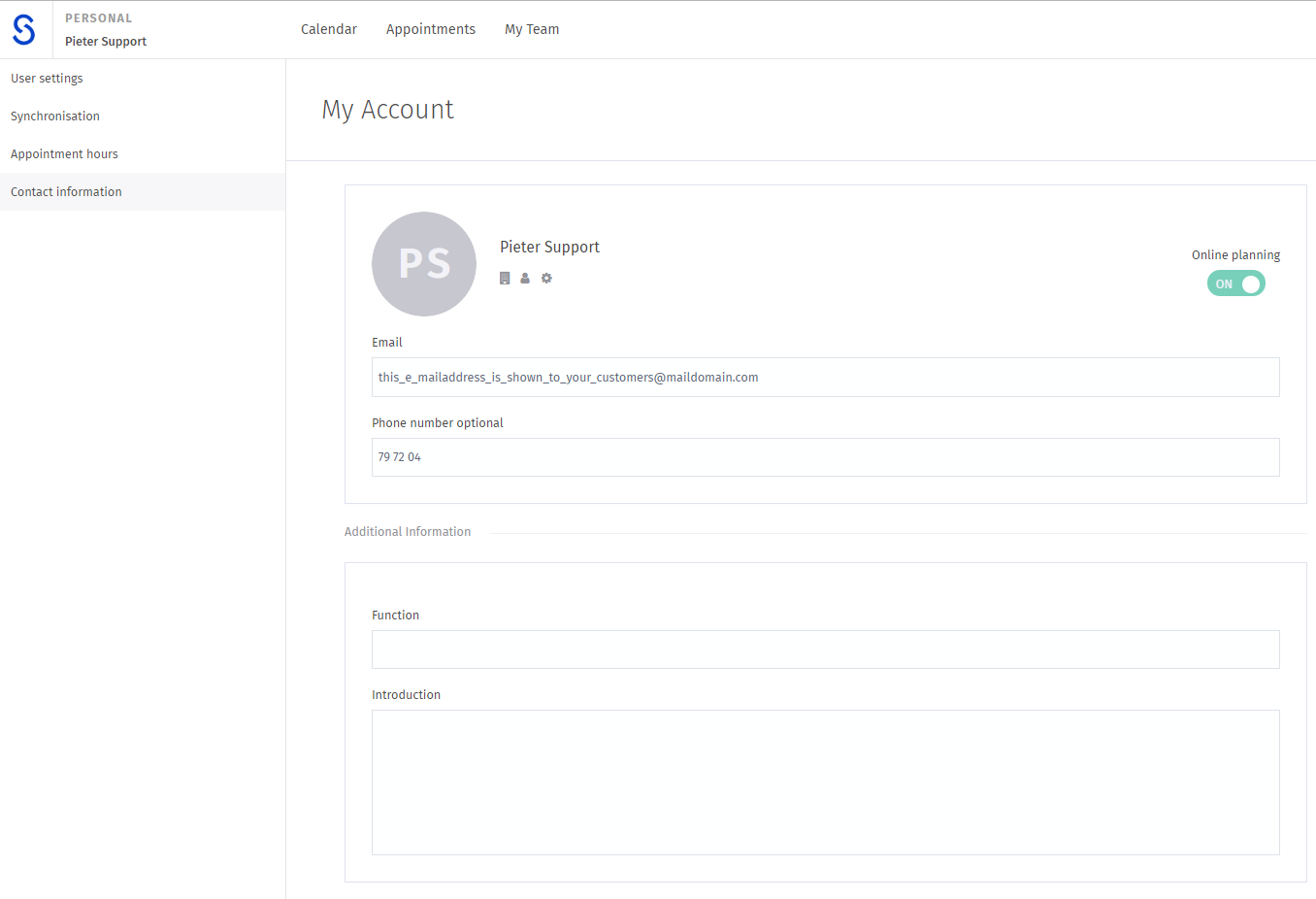Select the person icon under the profile name
Viewport: 1316px width, 899px height.
tap(525, 278)
